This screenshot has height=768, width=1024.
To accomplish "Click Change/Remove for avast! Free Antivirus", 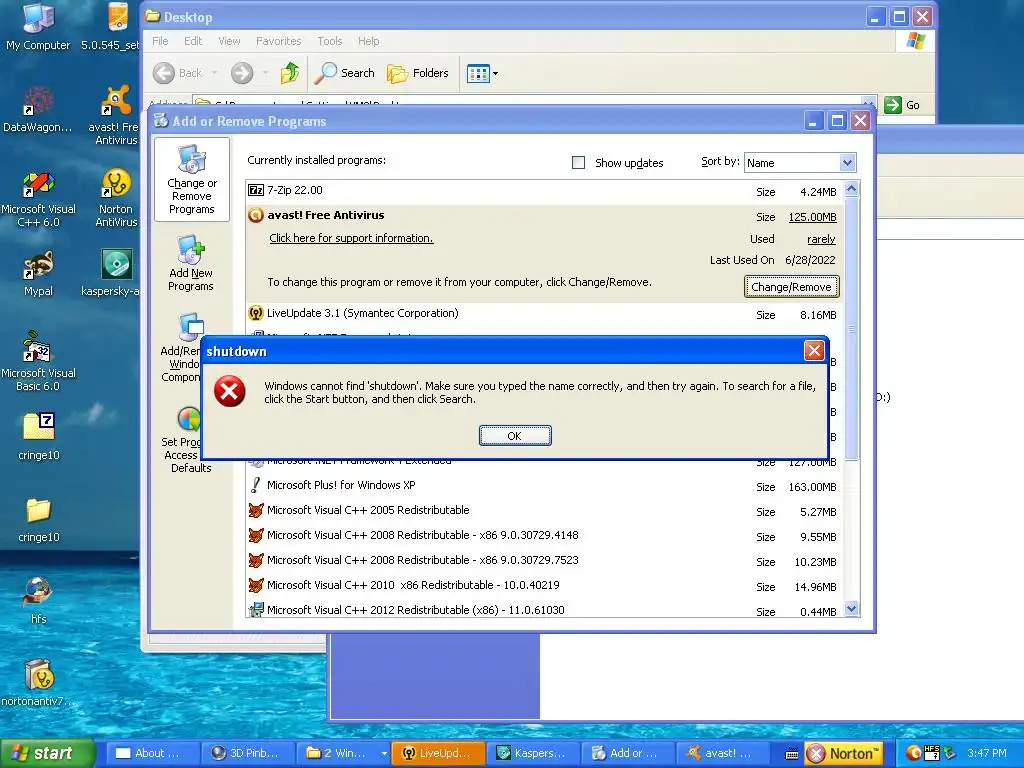I will 791,287.
